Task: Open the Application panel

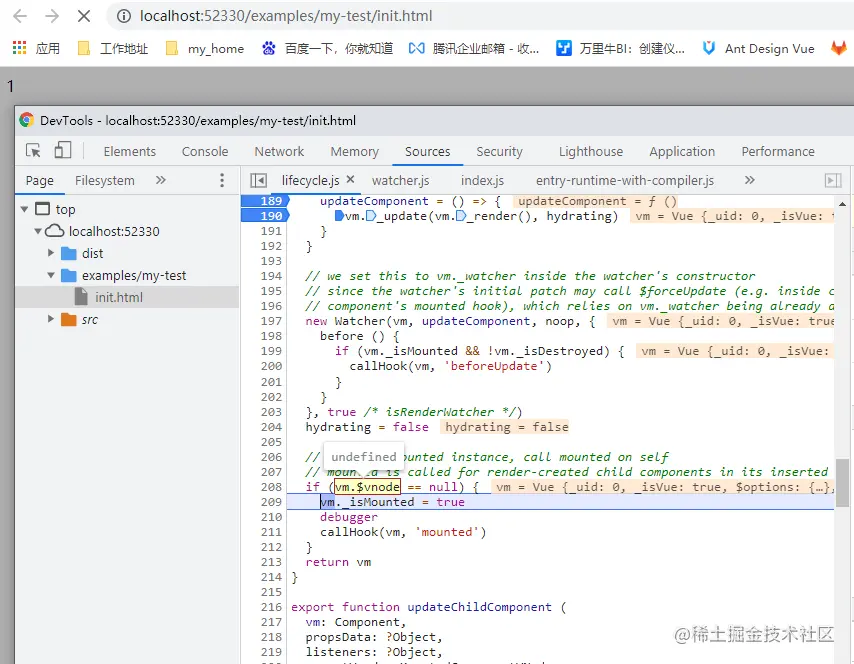Action: coord(682,151)
